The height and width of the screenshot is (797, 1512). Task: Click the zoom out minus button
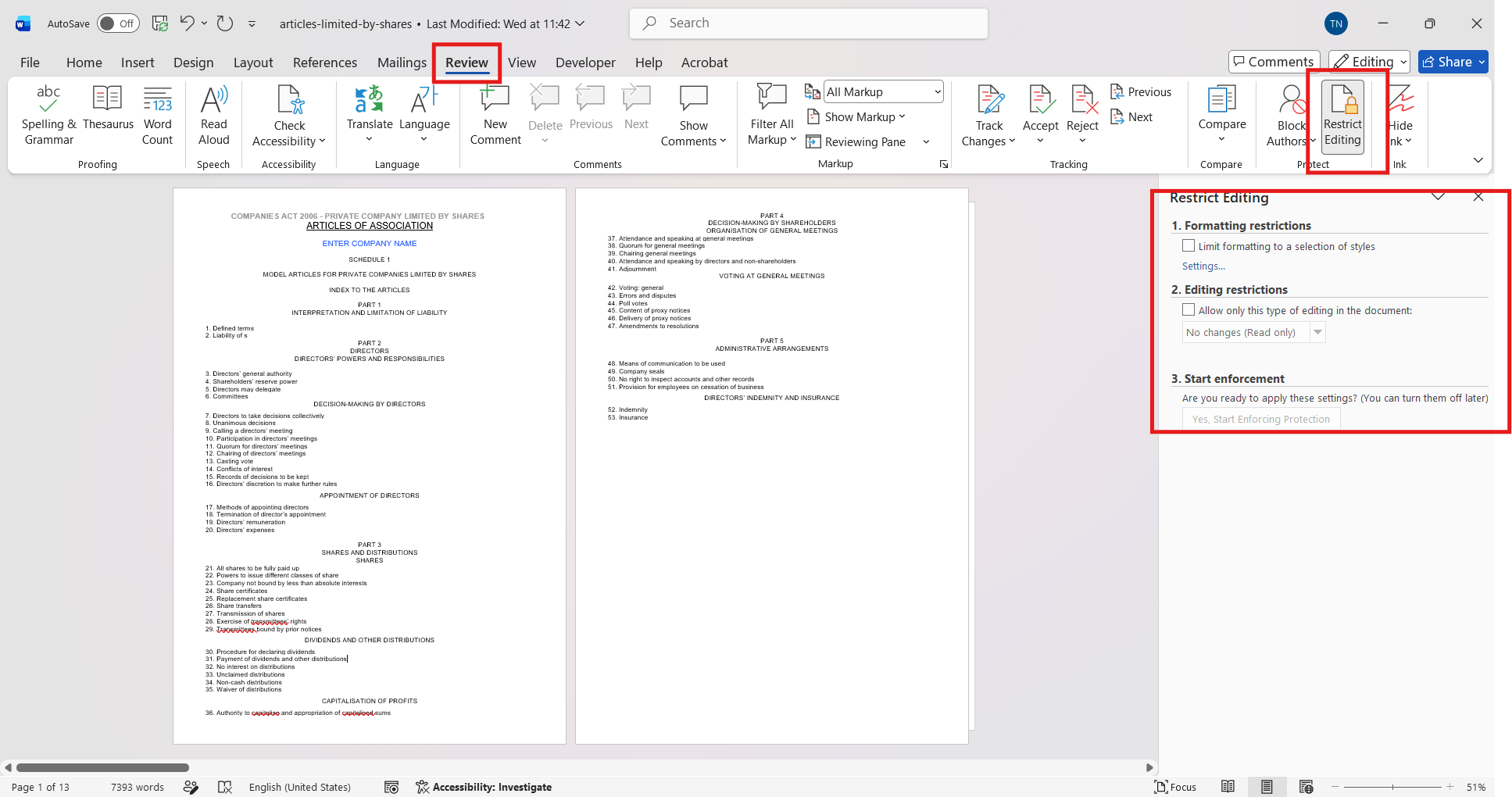(1335, 787)
